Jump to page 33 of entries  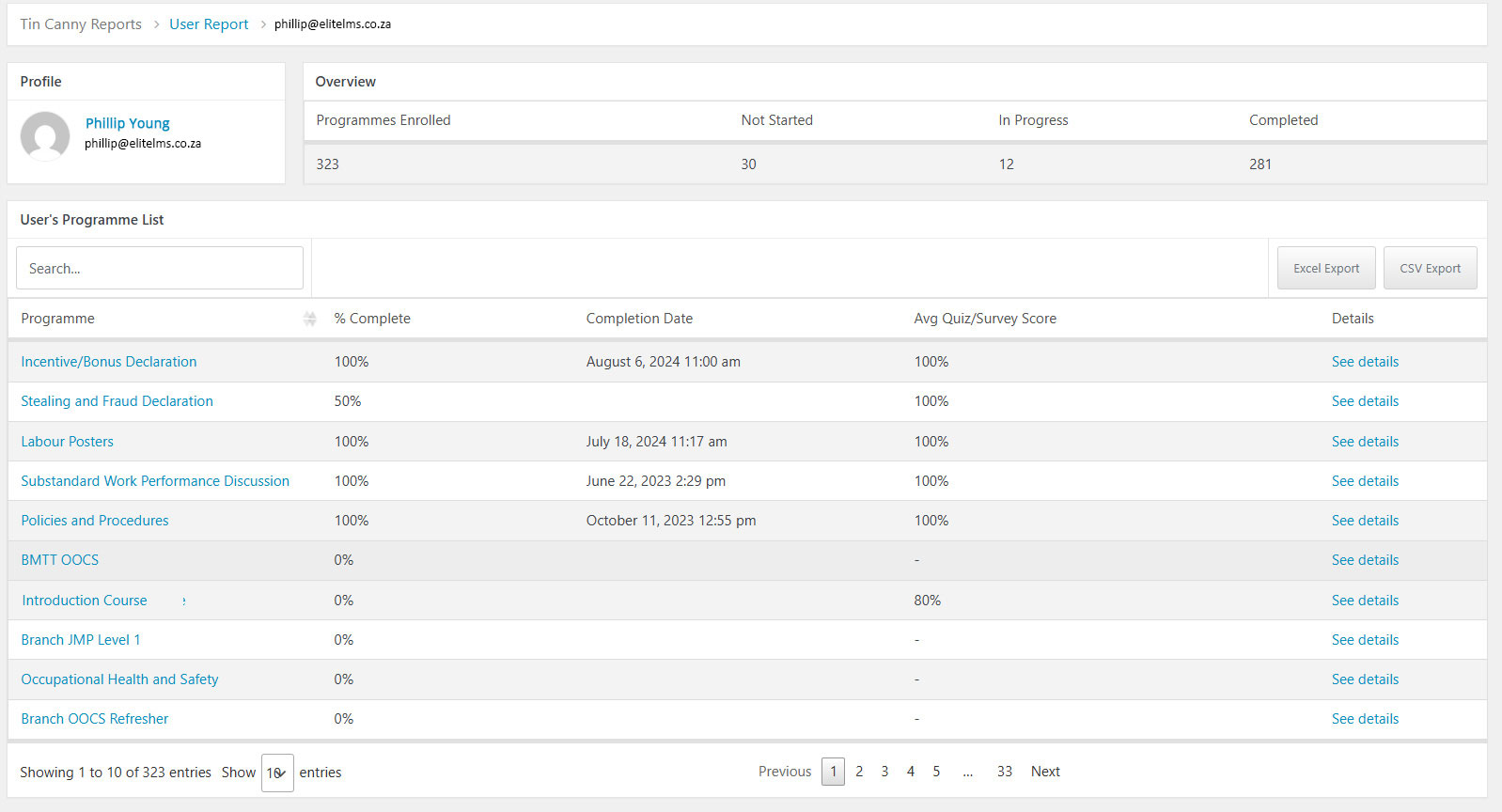1004,772
